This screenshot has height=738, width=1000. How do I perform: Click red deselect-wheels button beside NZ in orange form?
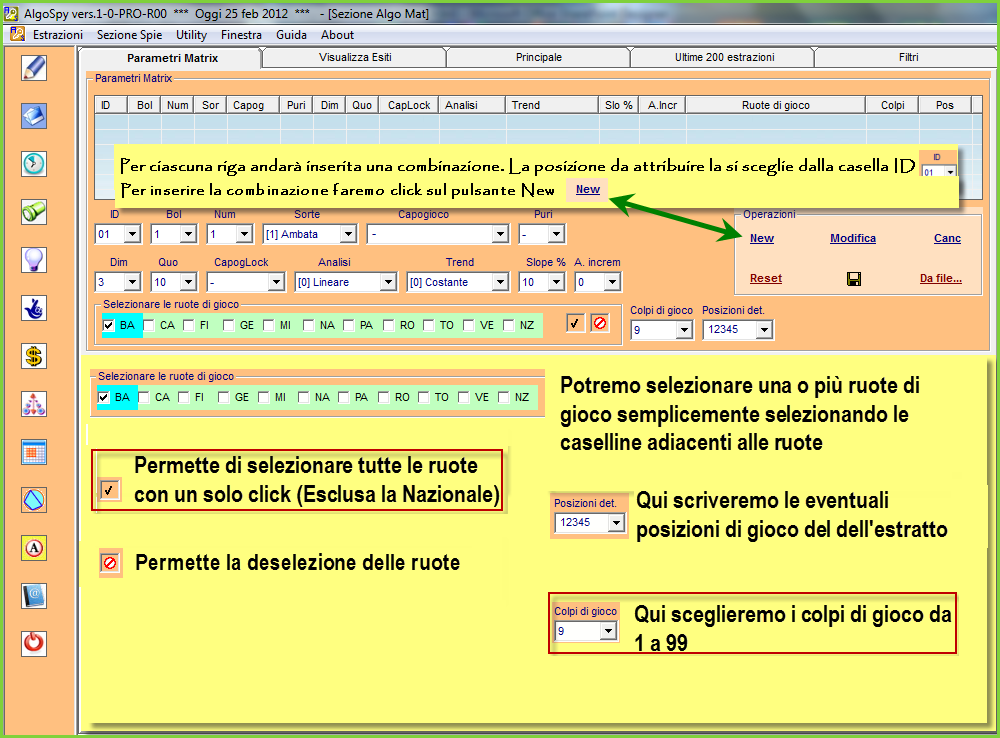point(599,323)
